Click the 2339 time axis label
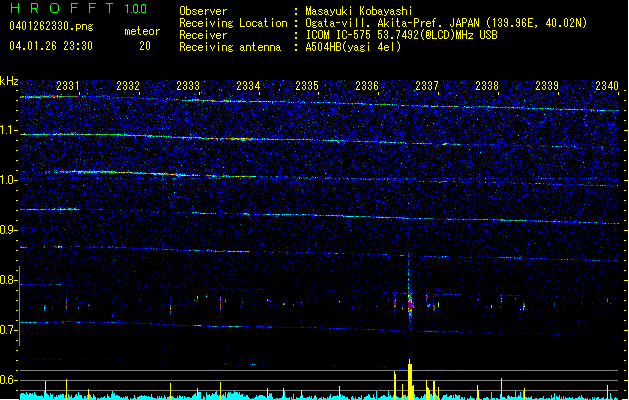Viewport: 629px width, 400px height. tap(547, 86)
